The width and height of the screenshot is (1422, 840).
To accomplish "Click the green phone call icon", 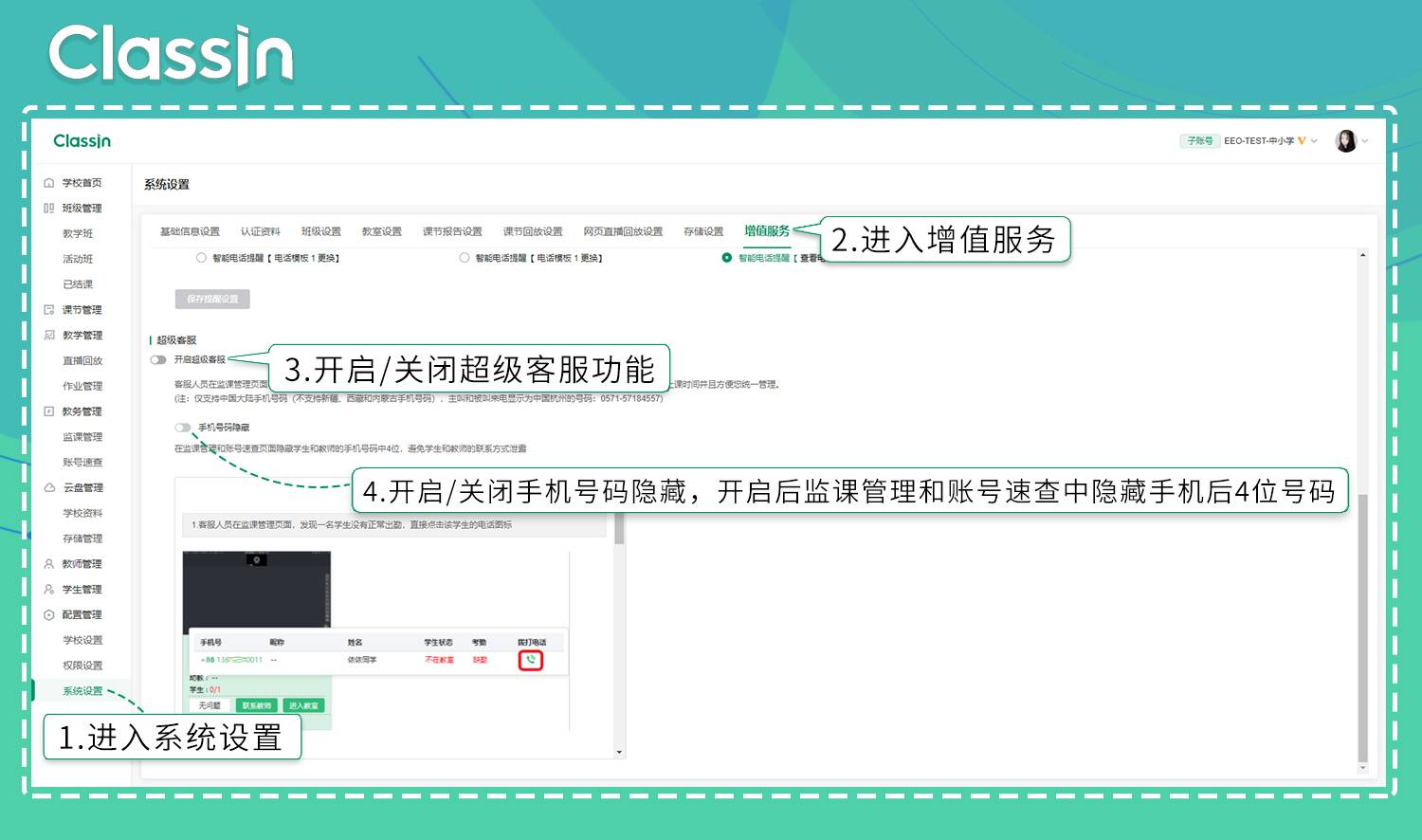I will coord(531,660).
